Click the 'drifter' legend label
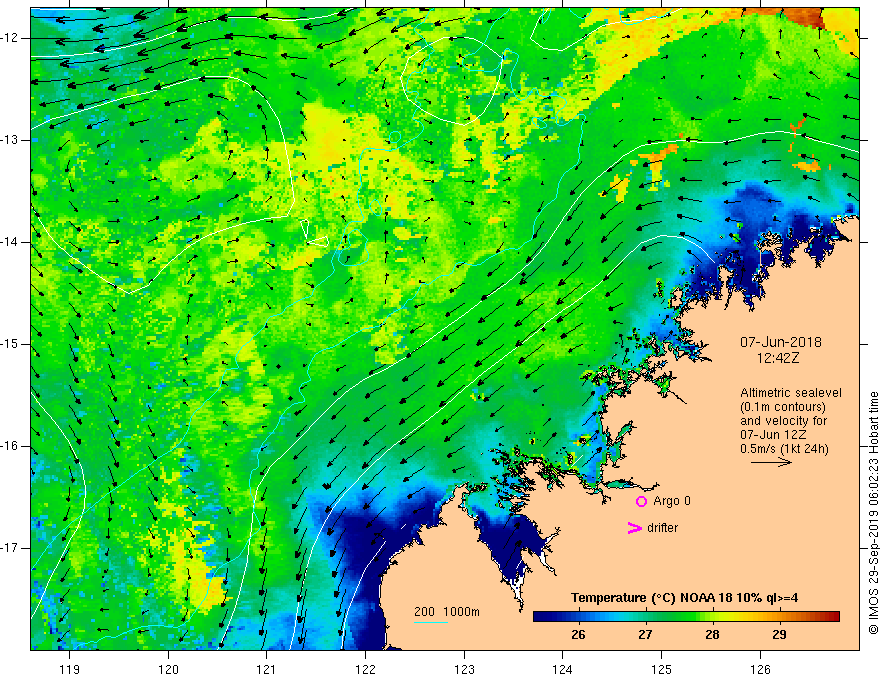The image size is (880, 680). click(x=662, y=528)
